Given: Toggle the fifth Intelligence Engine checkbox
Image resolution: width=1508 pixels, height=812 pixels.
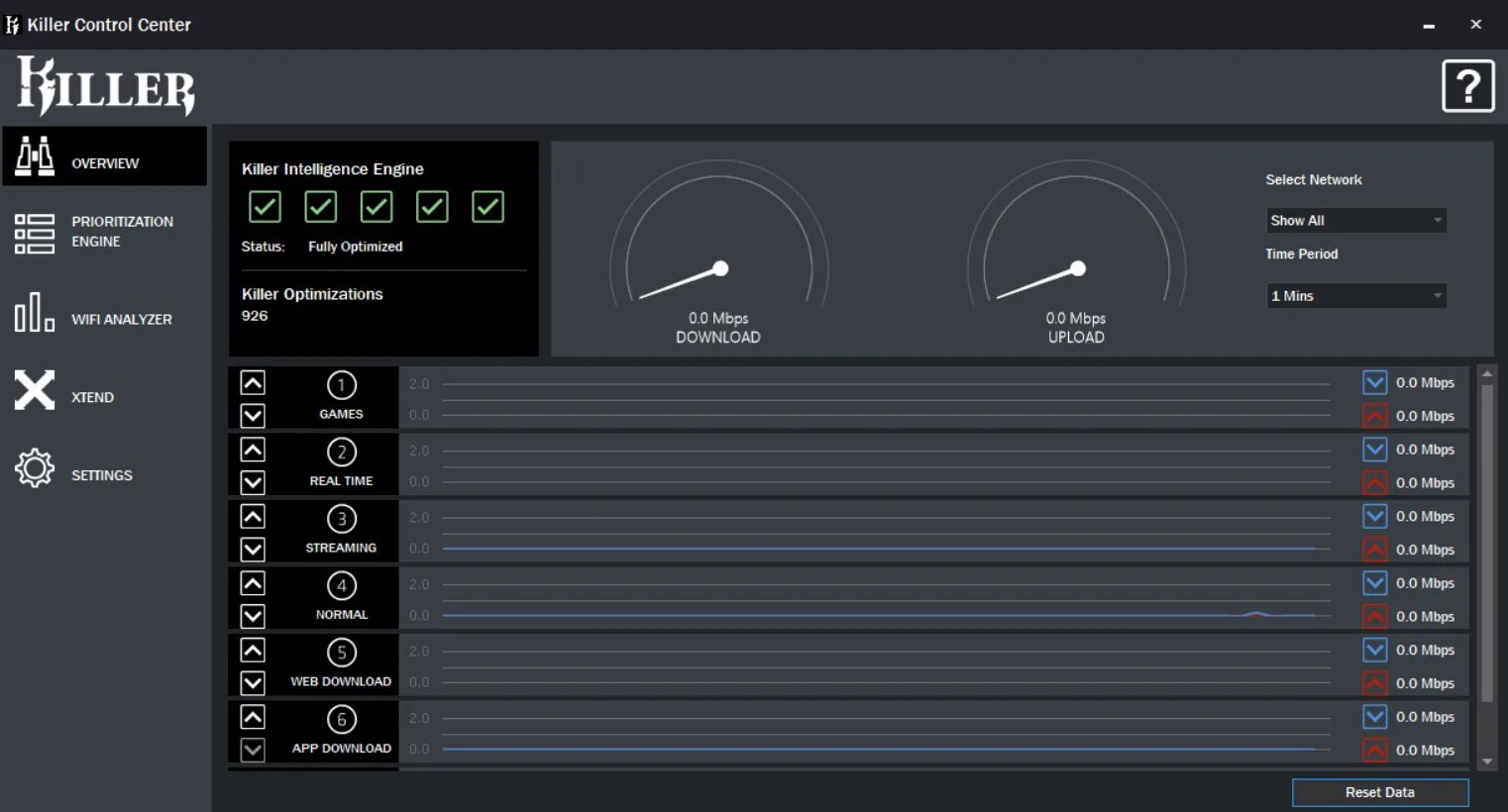Looking at the screenshot, I should pos(487,207).
